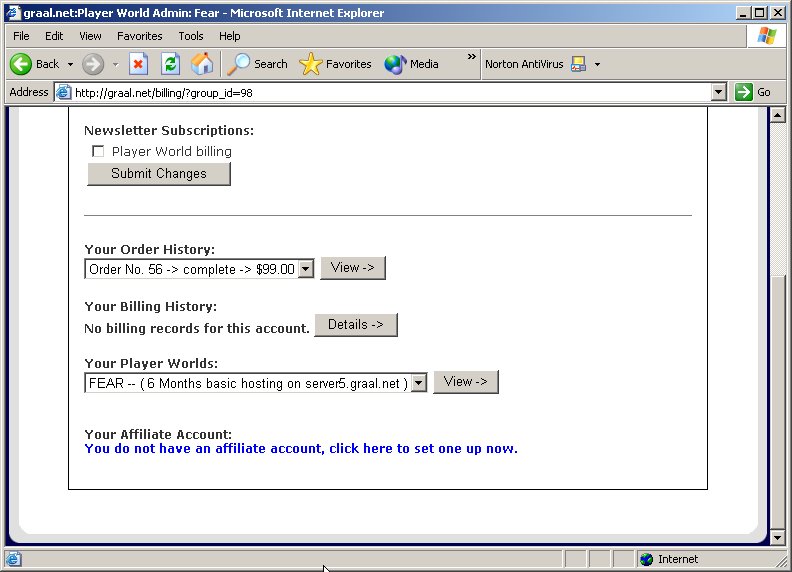Go to Home page icon
This screenshot has width=792, height=572.
click(202, 64)
